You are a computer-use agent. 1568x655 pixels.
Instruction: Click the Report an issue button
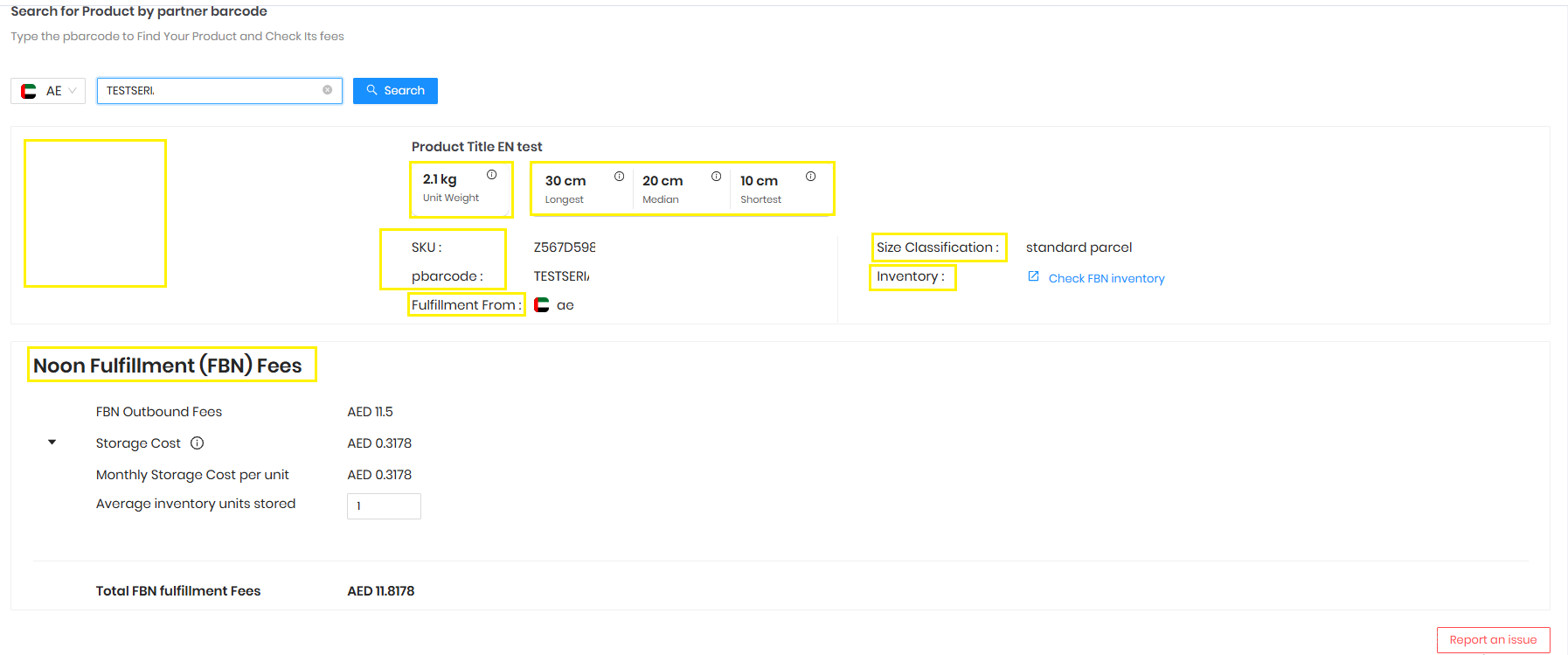(1493, 640)
